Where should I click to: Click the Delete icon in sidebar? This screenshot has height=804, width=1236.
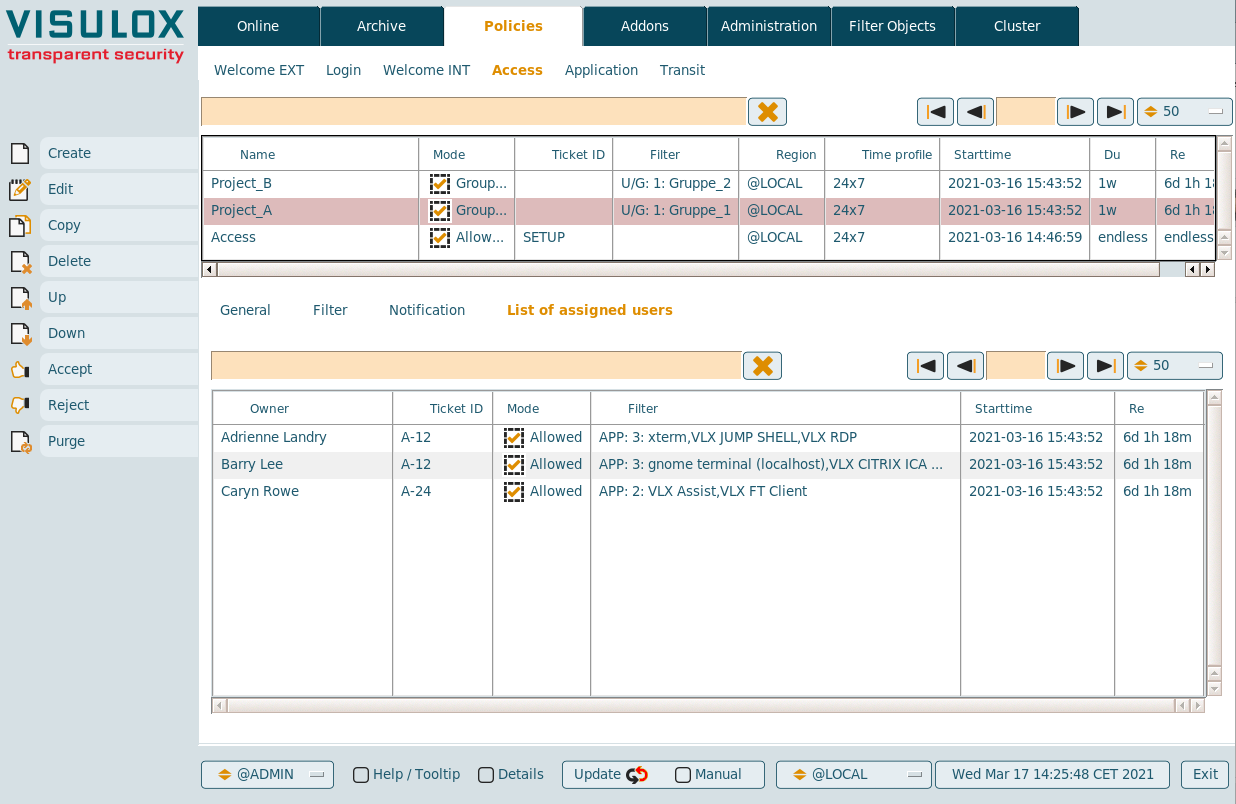20,261
